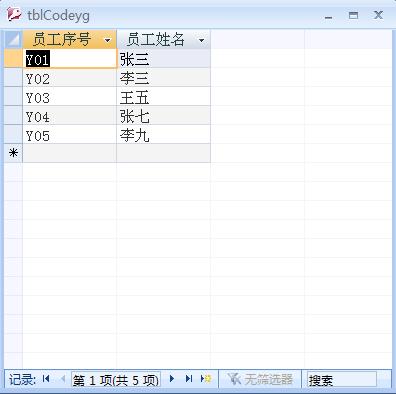Select the cell containing 张七
The image size is (396, 394).
tap(164, 116)
